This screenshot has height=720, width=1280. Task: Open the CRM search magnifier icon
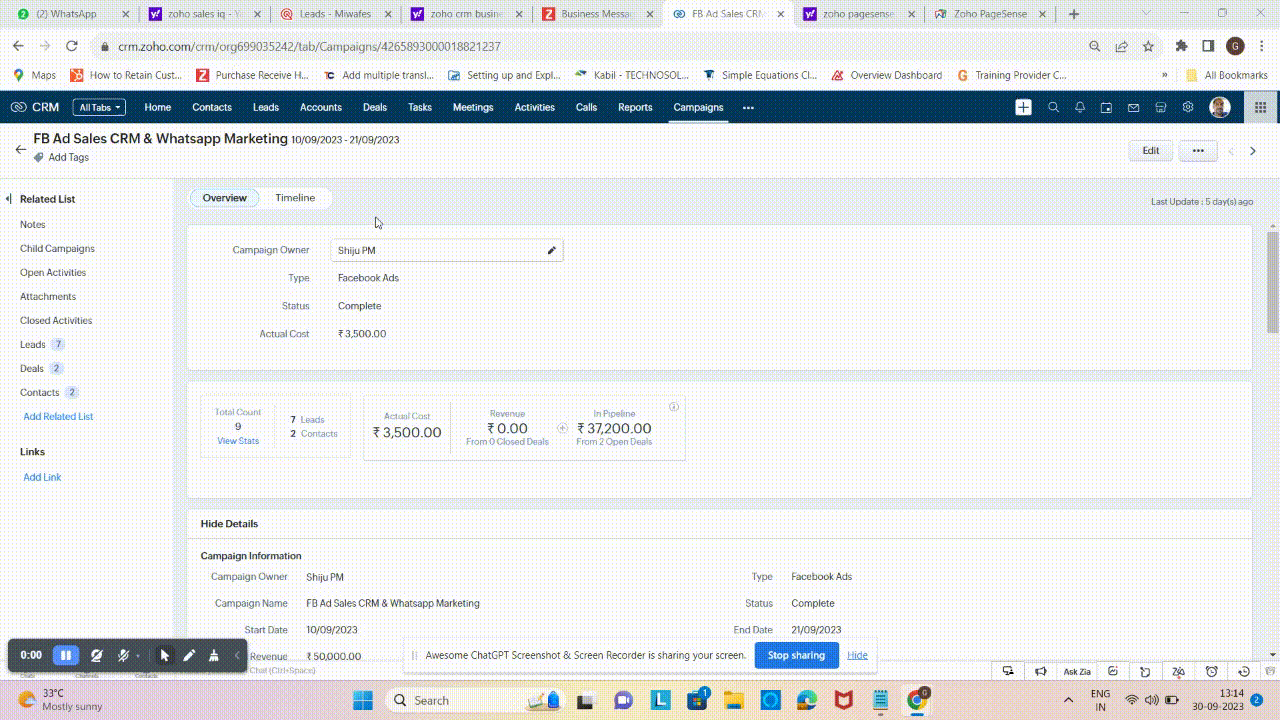click(1053, 107)
